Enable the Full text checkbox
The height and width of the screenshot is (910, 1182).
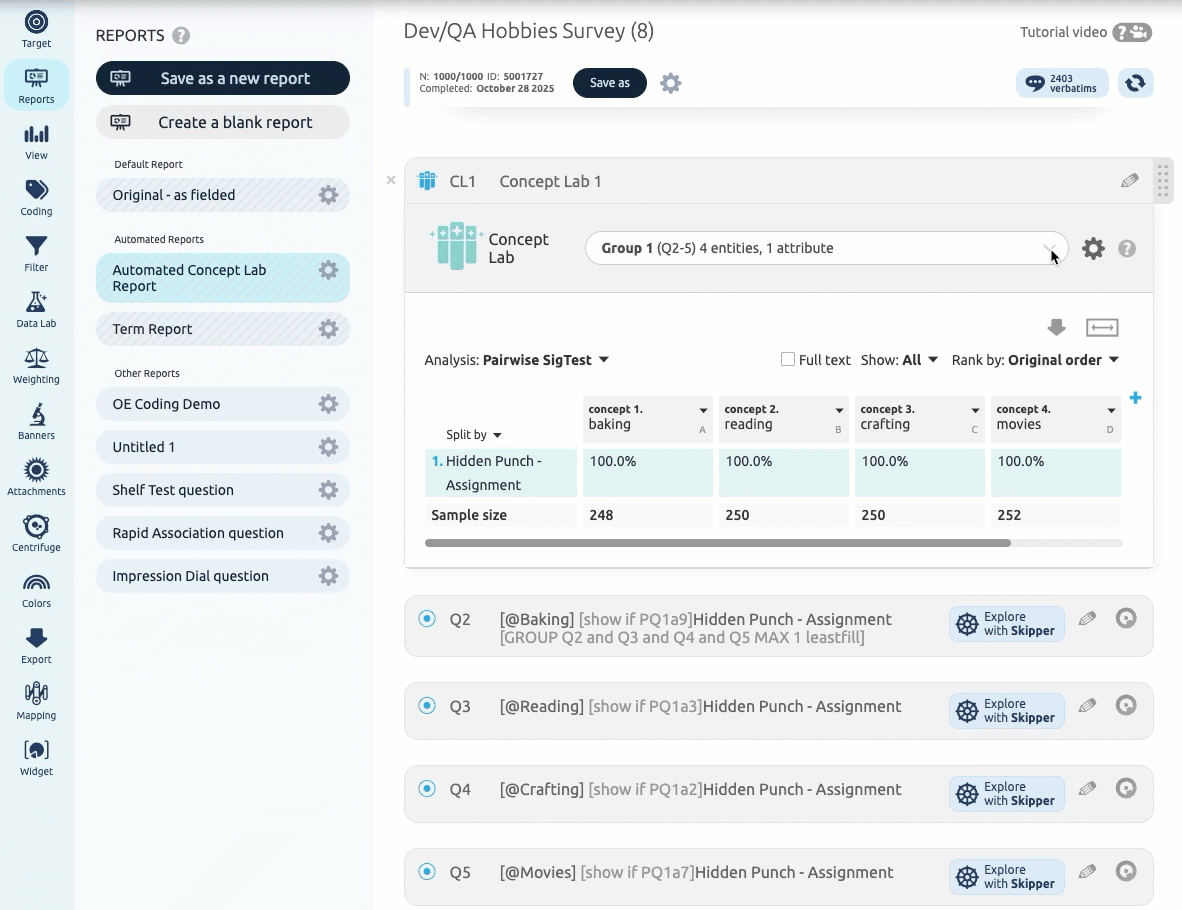point(788,360)
